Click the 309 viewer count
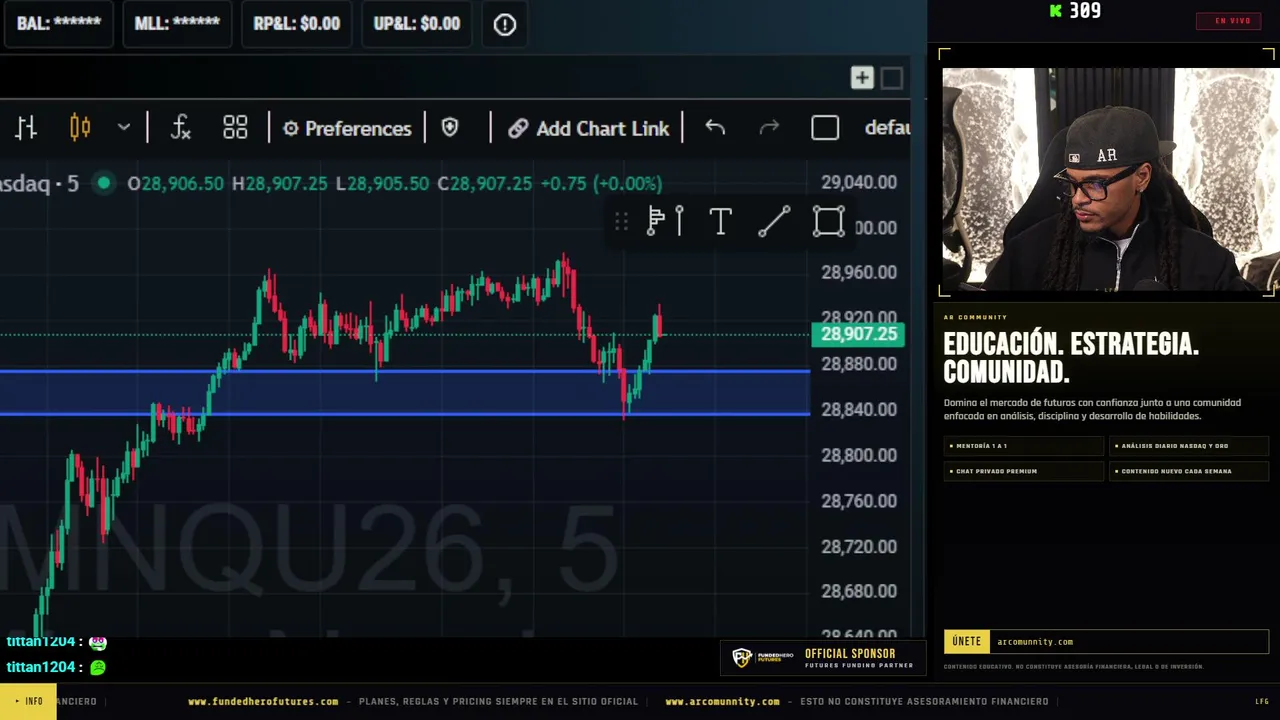The height and width of the screenshot is (720, 1280). tap(1085, 11)
